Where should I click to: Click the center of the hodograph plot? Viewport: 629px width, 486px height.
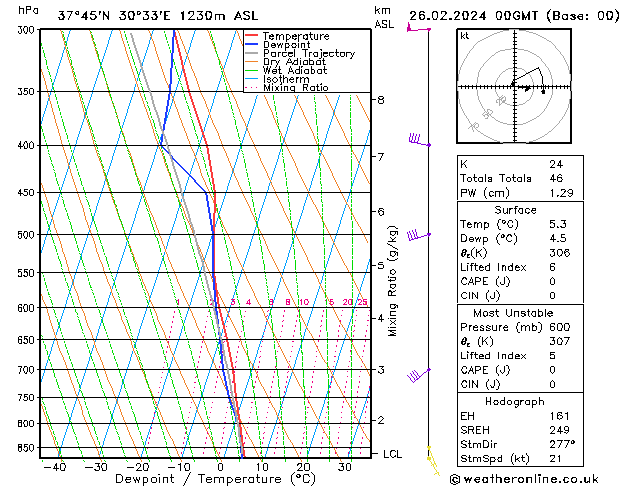tap(513, 87)
